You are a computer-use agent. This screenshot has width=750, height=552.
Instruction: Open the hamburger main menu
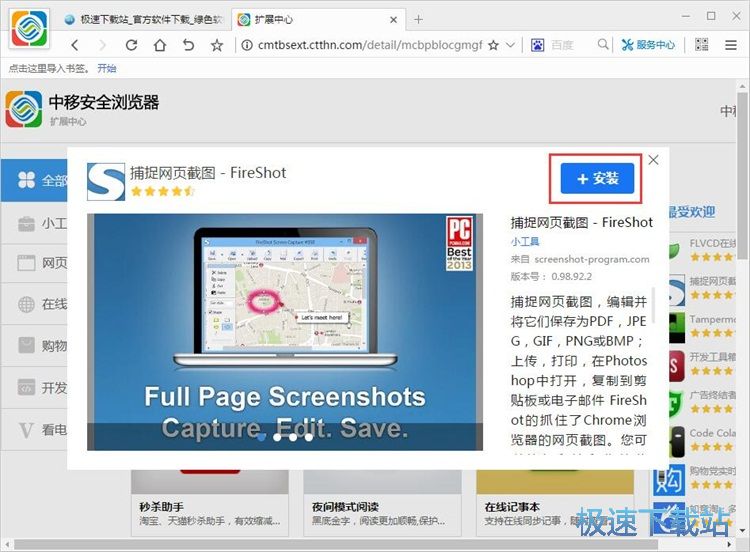tap(730, 45)
